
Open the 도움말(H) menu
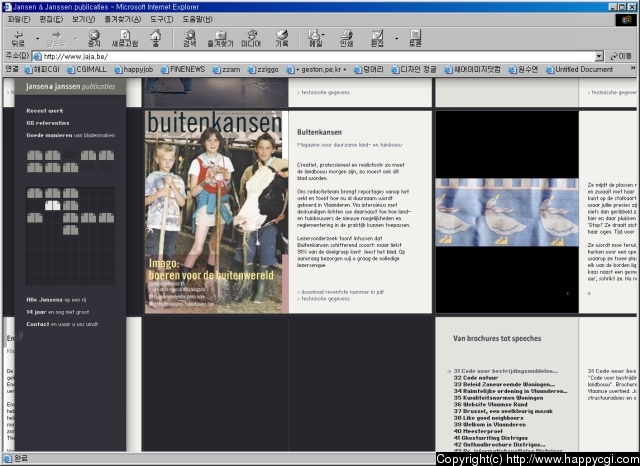pyautogui.click(x=197, y=19)
